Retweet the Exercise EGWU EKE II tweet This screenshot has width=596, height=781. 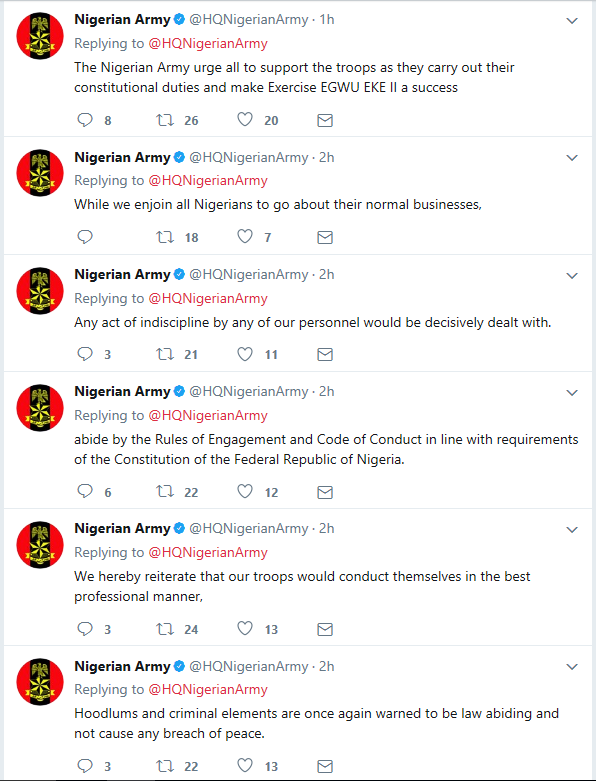(x=165, y=120)
